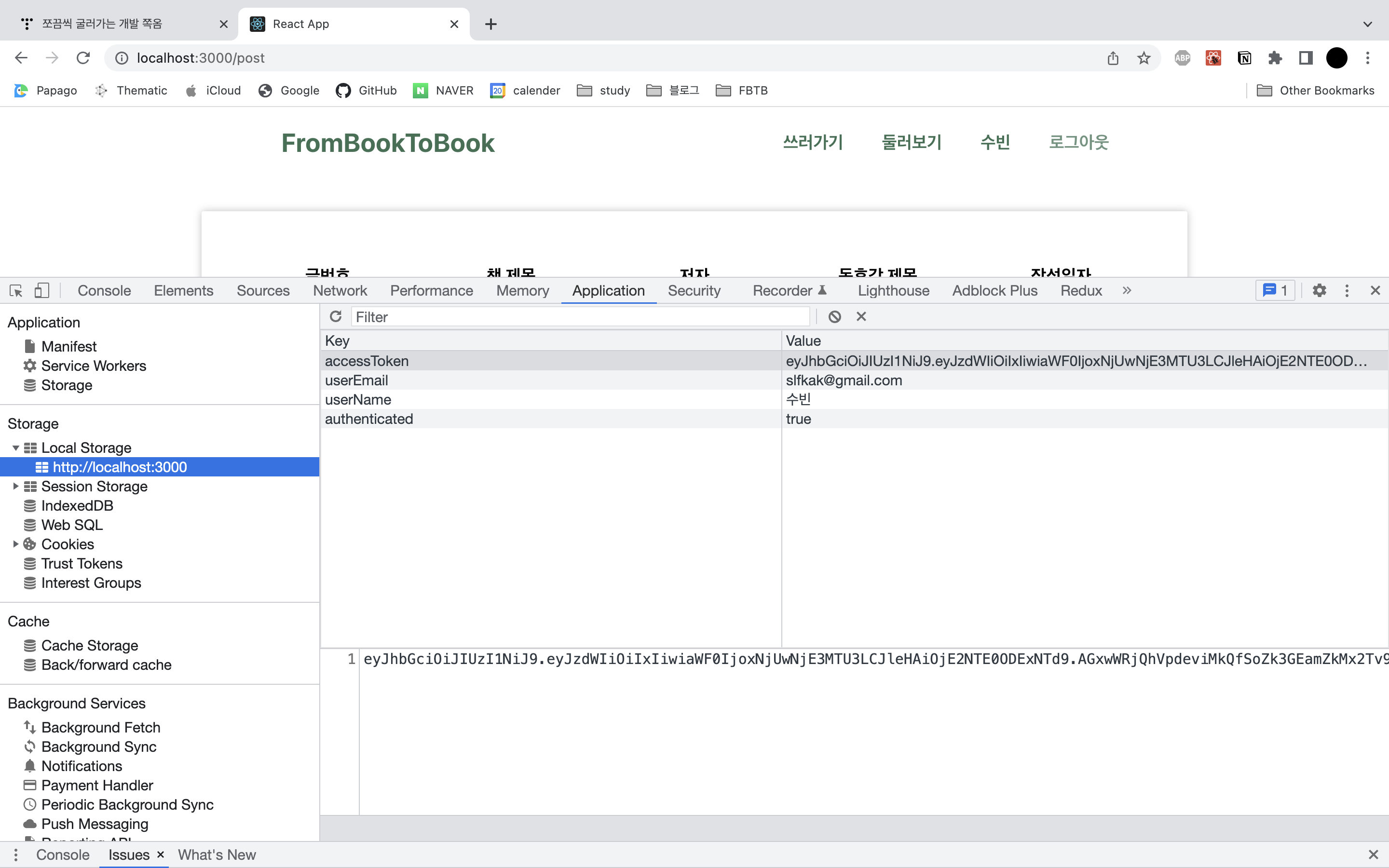Toggle the browser side panel icon
The image size is (1389, 868).
(x=1306, y=58)
